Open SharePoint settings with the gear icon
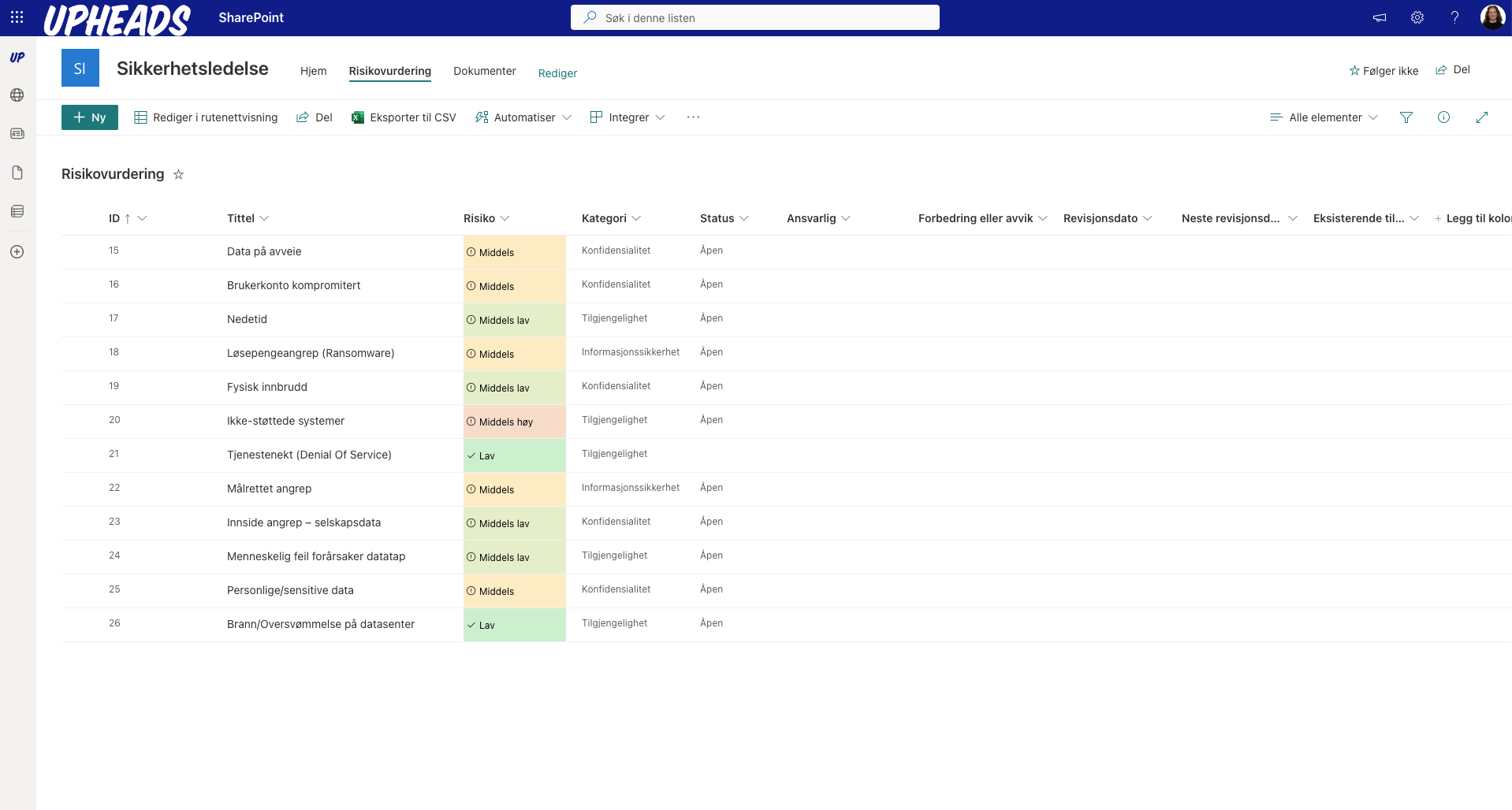1512x810 pixels. 1417,17
